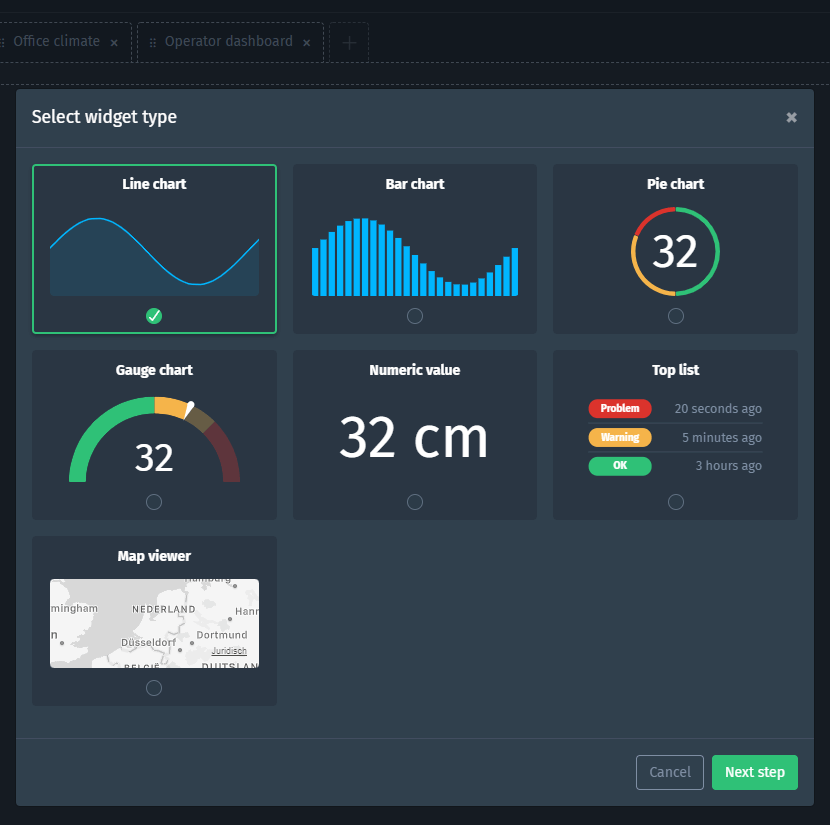
Task: Switch to the Operator dashboard tab
Action: coord(229,42)
